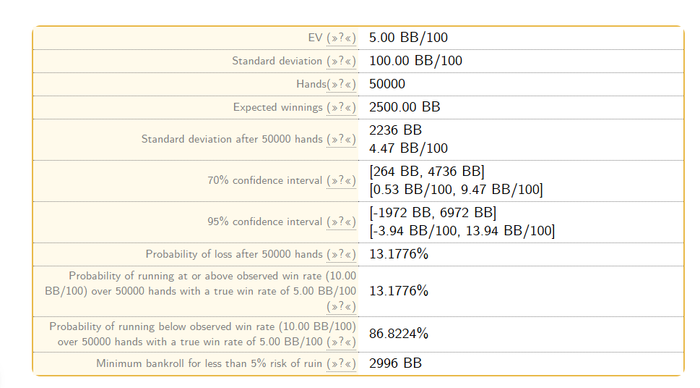Select the 100.00 BB/100 standard deviation value
This screenshot has height=388, width=700.
pos(416,61)
